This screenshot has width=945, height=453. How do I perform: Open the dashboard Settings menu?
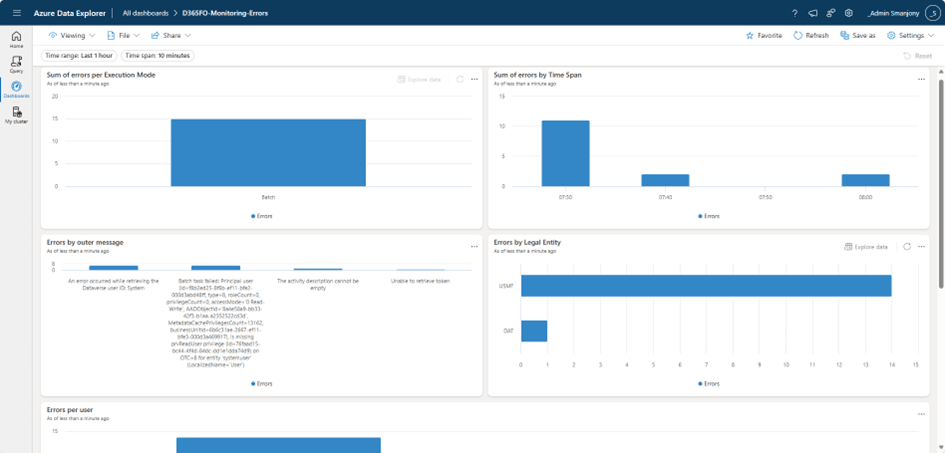[910, 35]
